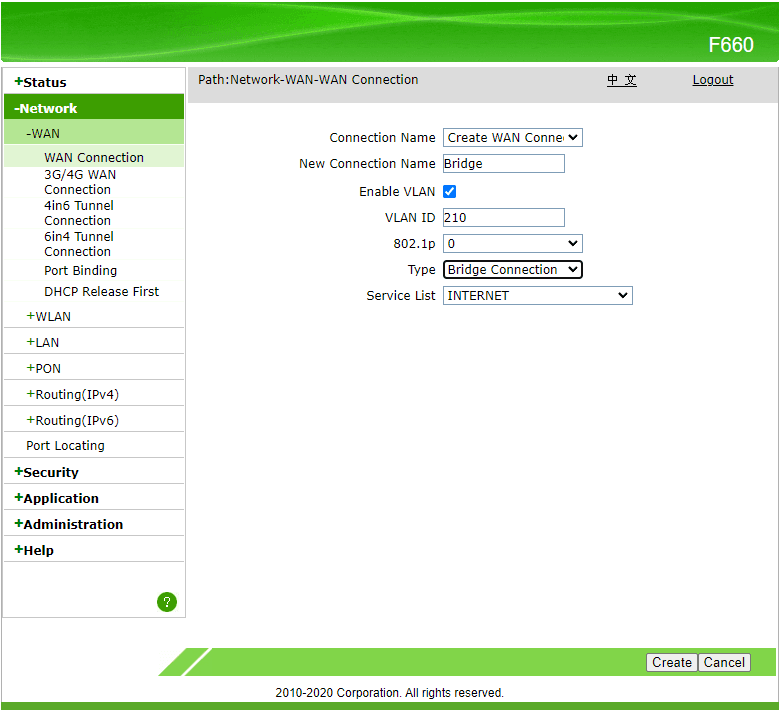Open the DHCP Release First page
The height and width of the screenshot is (711, 780).
pos(101,292)
